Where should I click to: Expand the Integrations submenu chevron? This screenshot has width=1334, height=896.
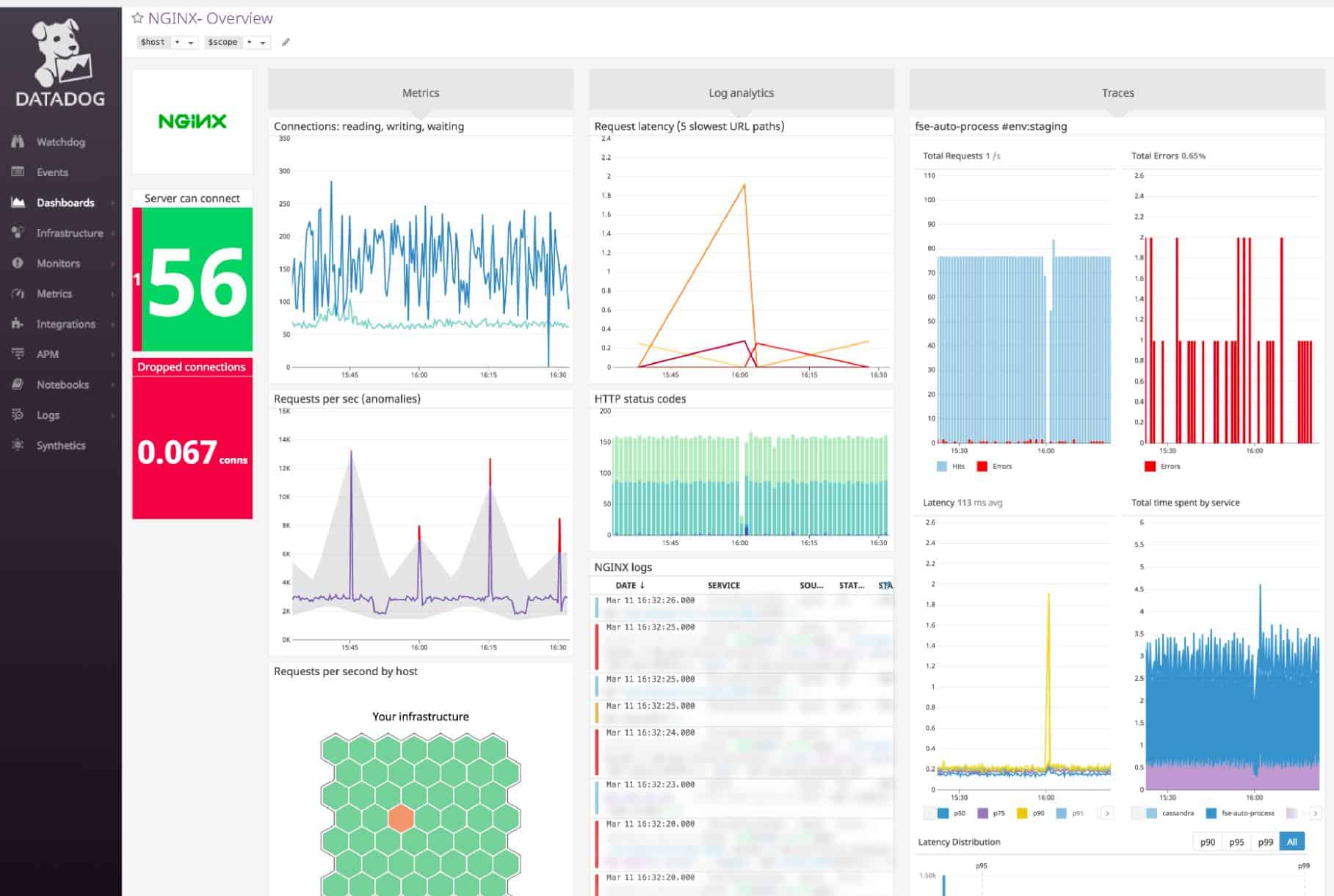[113, 324]
